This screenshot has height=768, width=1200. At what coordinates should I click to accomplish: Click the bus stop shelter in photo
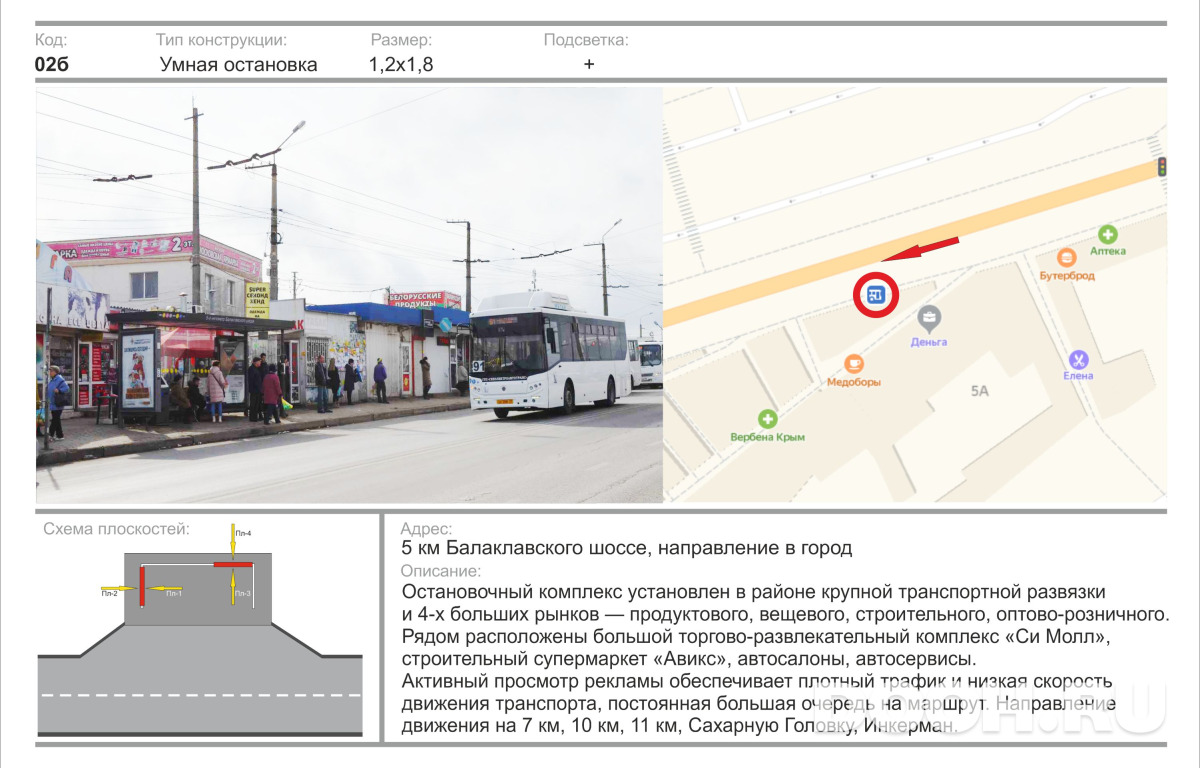tap(200, 367)
